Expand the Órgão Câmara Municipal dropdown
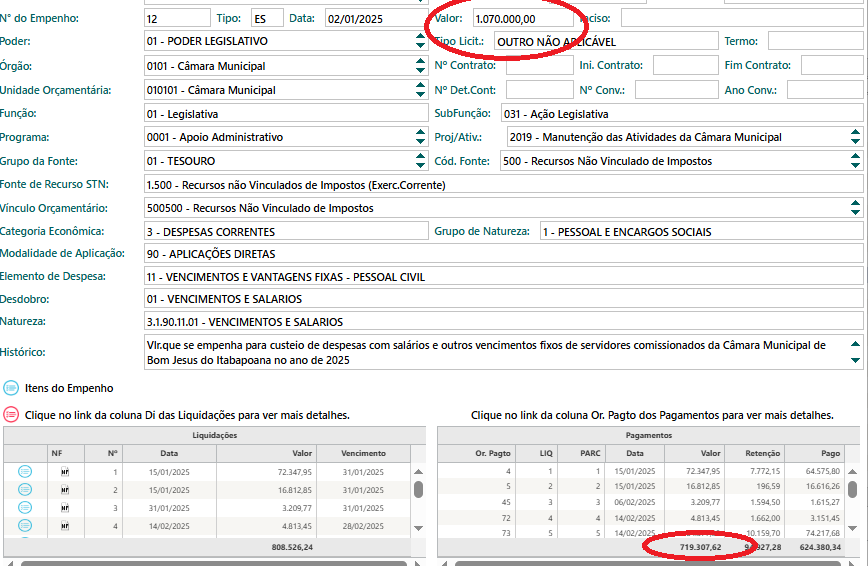The height and width of the screenshot is (566, 868). (420, 66)
